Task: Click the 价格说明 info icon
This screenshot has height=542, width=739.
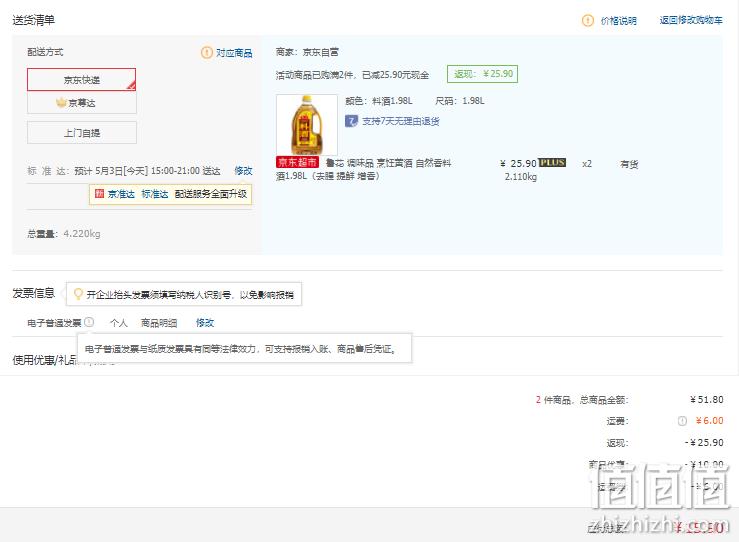Action: pyautogui.click(x=588, y=21)
